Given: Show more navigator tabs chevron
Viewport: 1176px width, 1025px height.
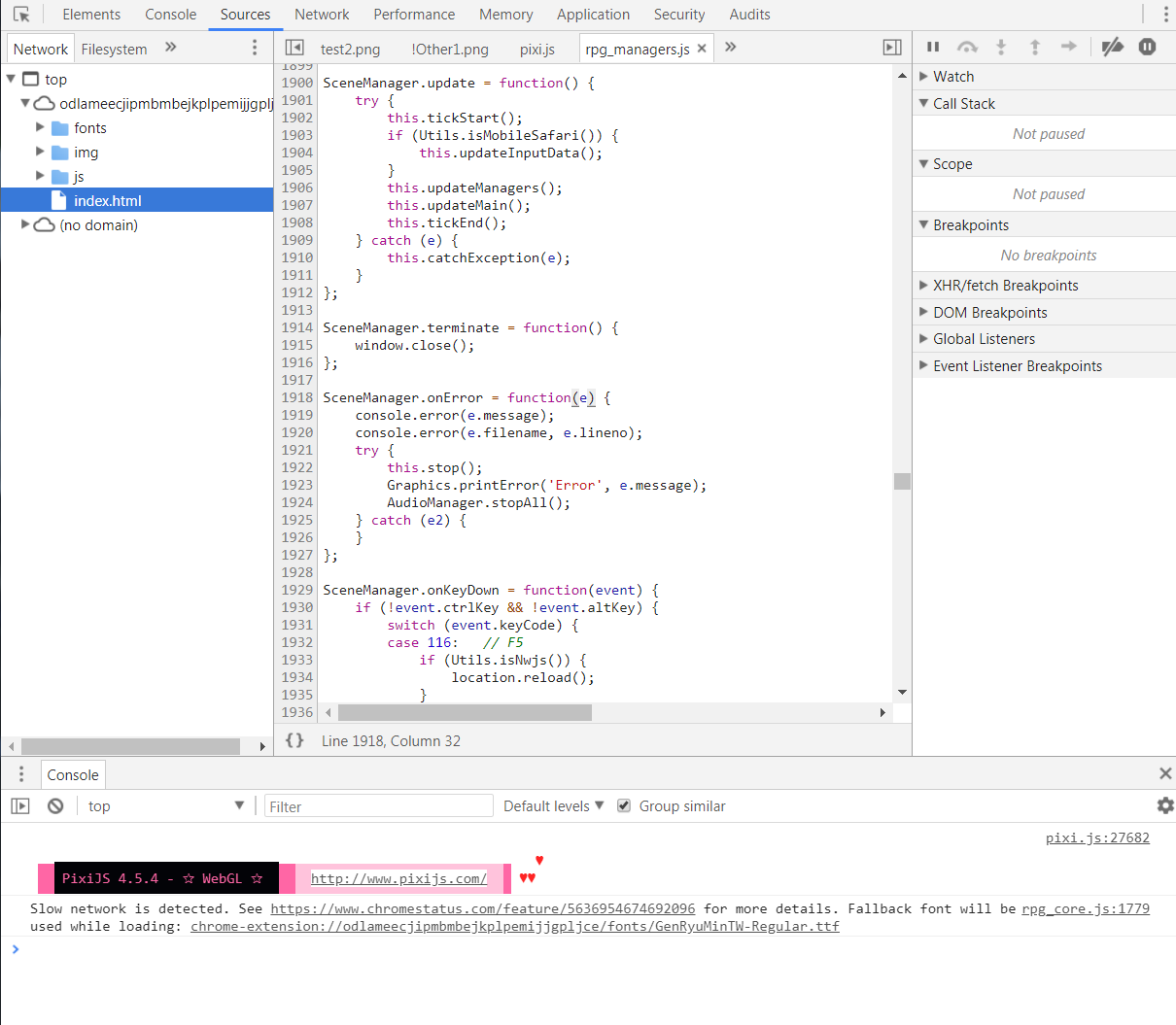Looking at the screenshot, I should (171, 48).
